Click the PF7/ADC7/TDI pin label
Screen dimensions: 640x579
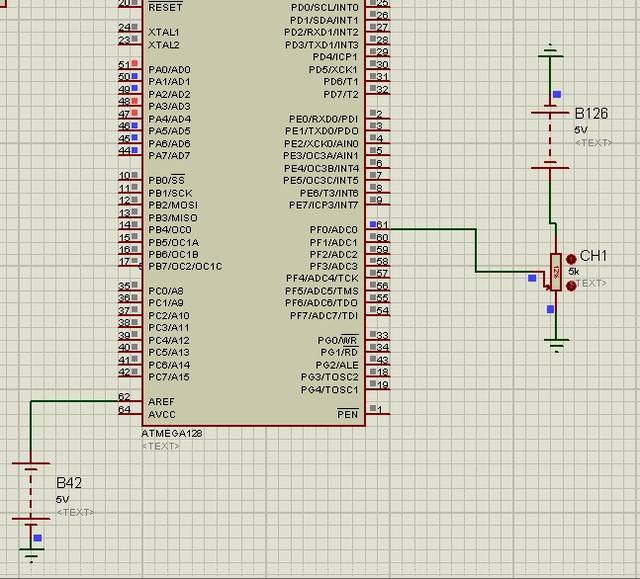pos(324,315)
